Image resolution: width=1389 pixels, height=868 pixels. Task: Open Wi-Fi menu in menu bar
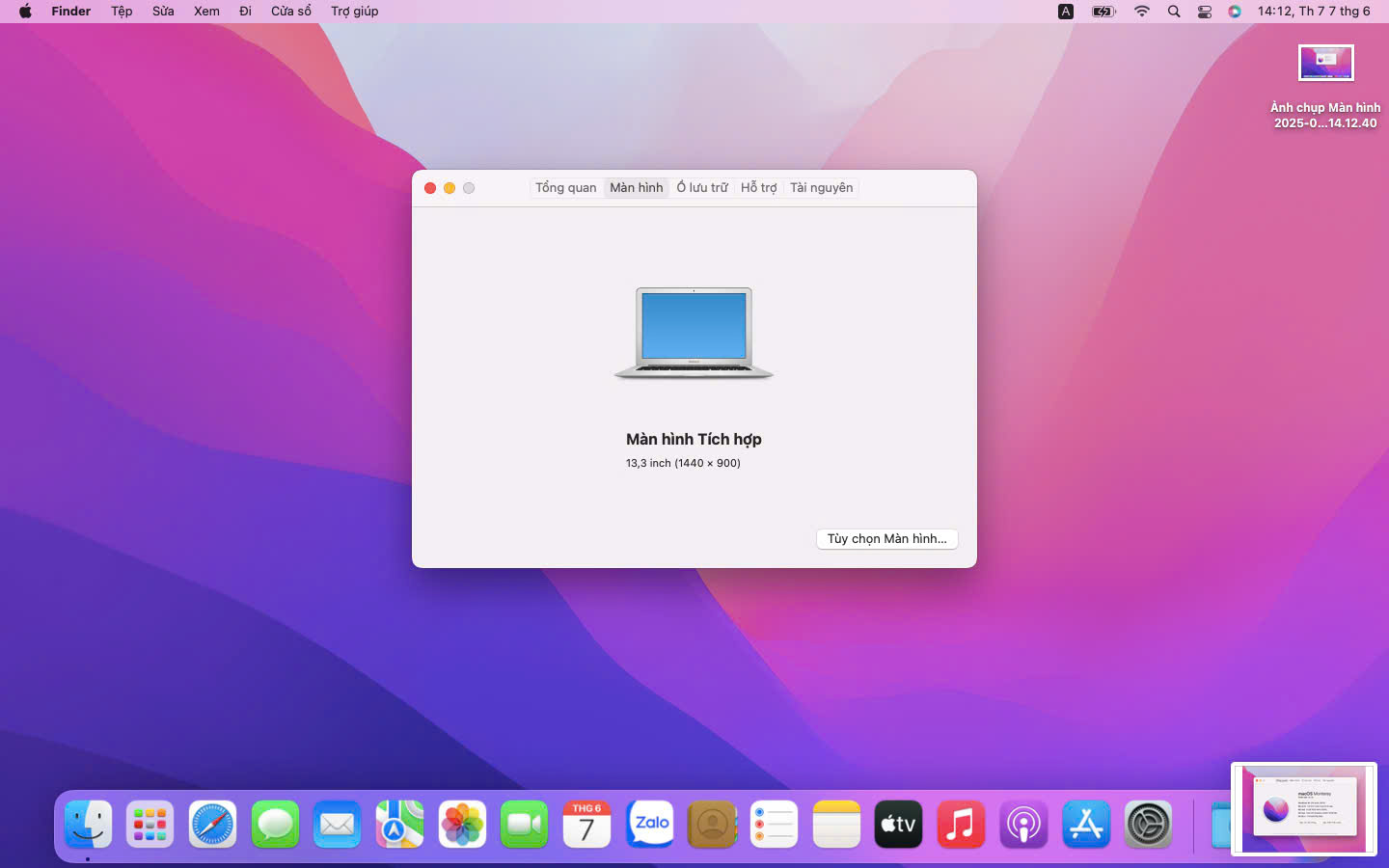pos(1142,12)
